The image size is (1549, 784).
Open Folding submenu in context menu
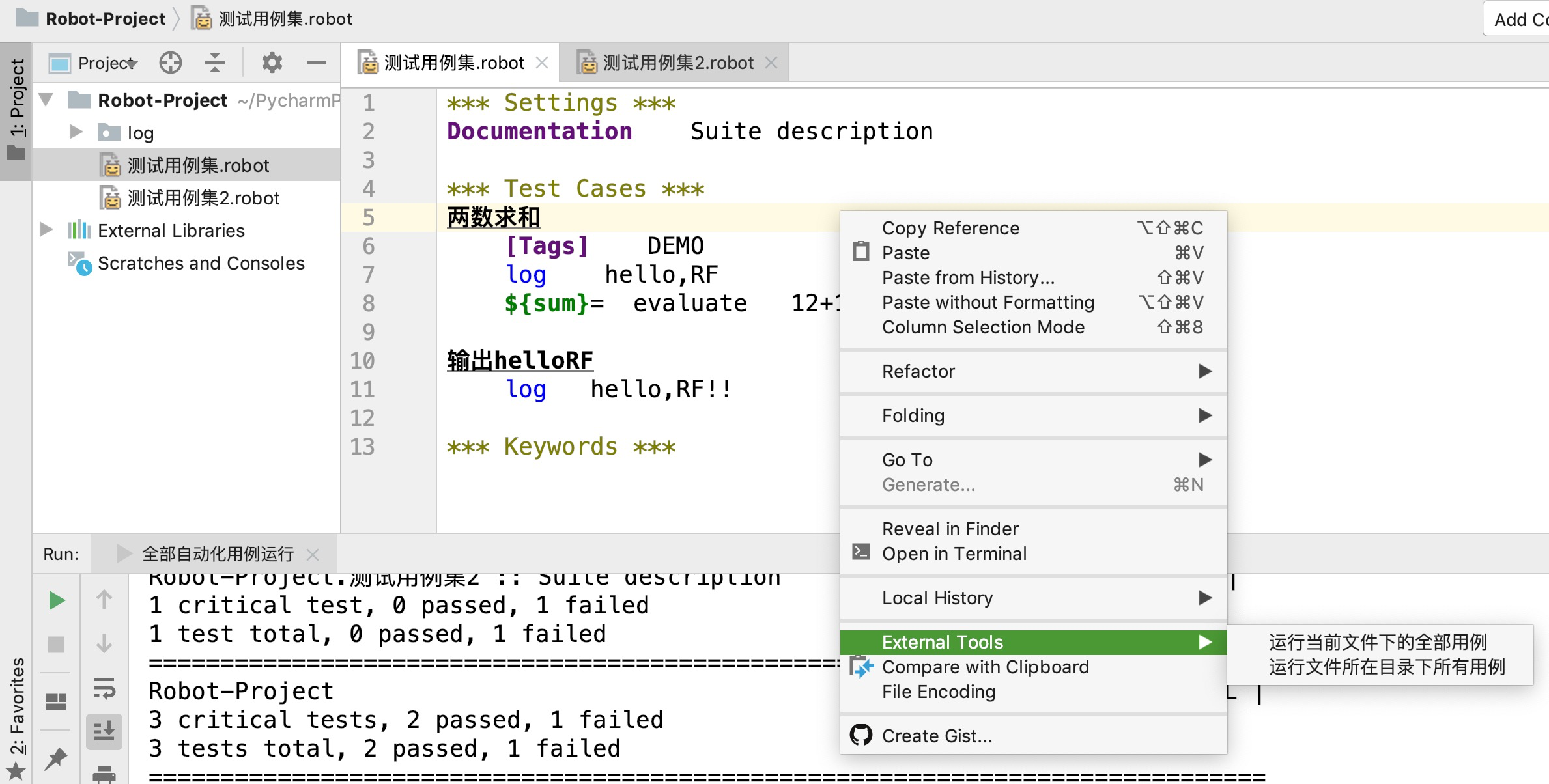tap(1033, 415)
